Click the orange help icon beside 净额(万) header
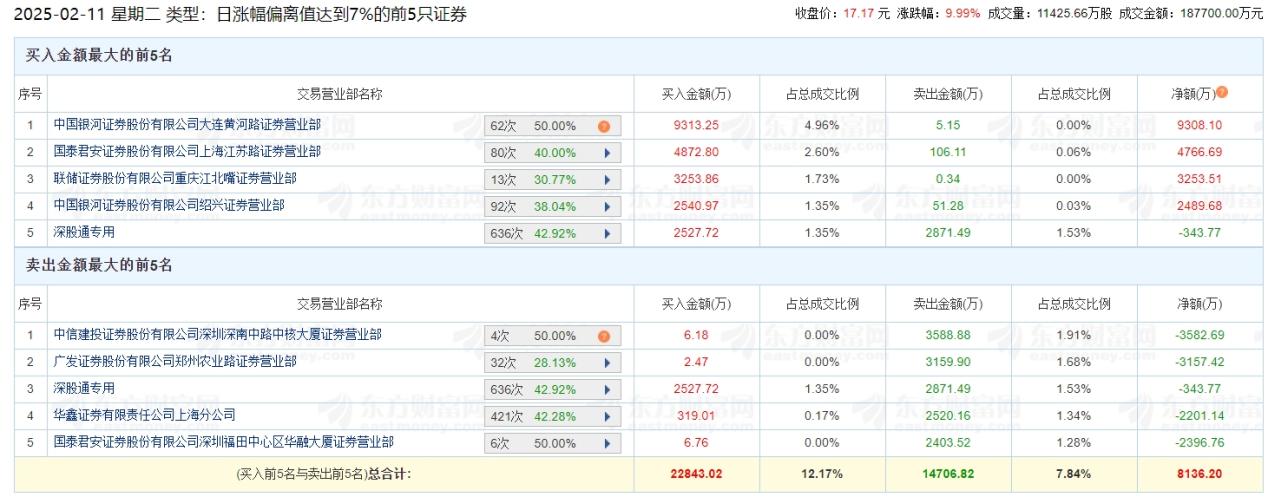This screenshot has height=497, width=1268. [1222, 93]
